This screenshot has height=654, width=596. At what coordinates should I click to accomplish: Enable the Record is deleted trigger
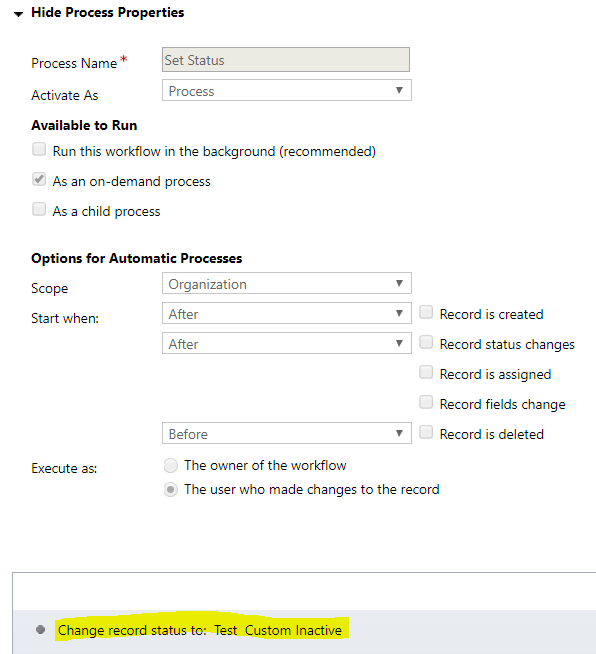426,433
